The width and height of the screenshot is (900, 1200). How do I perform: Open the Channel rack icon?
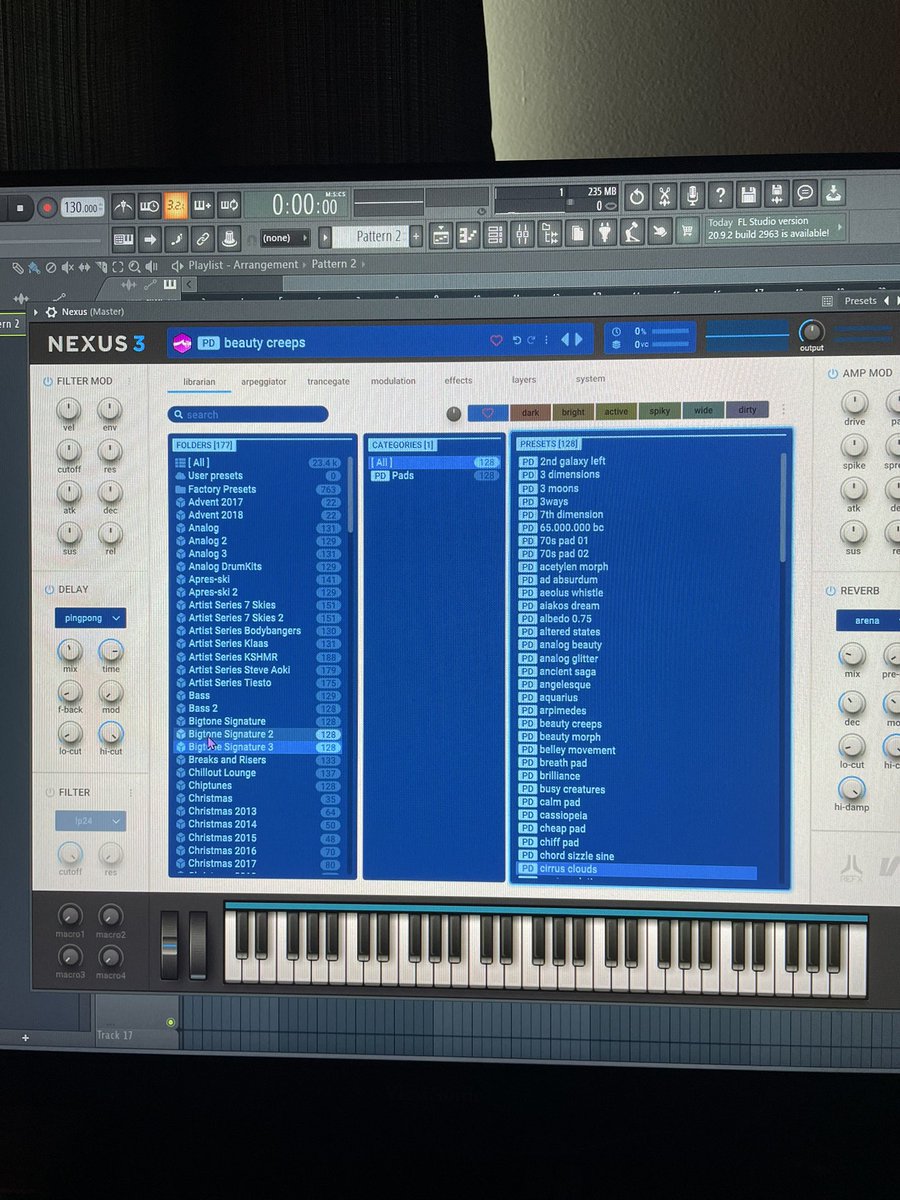[495, 236]
